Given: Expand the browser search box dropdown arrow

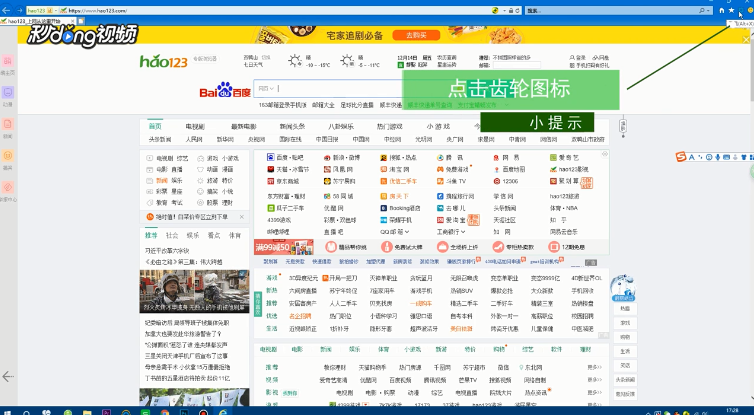Looking at the screenshot, I should point(709,10).
